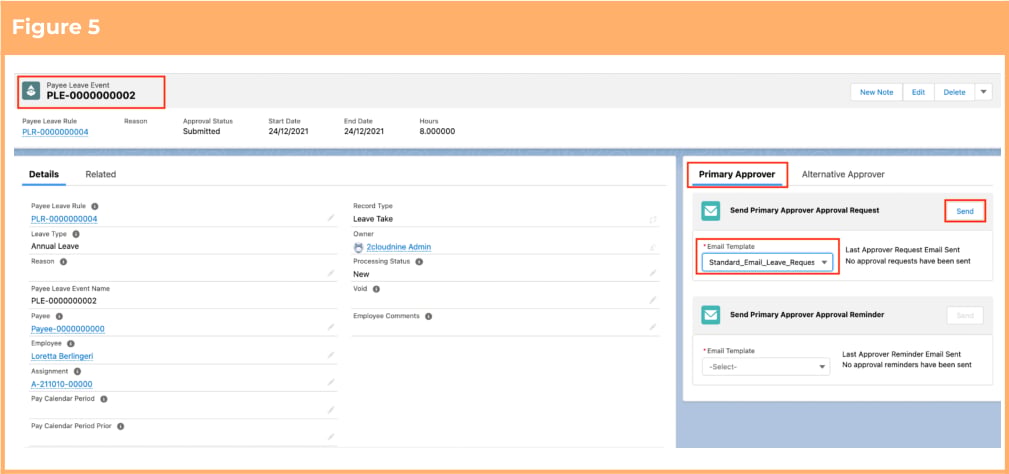Edit Employee field using pencil icon
1009x474 pixels.
(x=331, y=355)
